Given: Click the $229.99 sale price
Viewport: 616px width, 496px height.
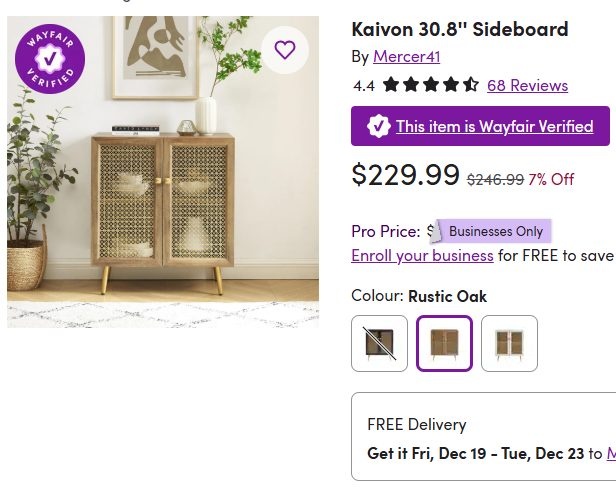Looking at the screenshot, I should tap(405, 175).
